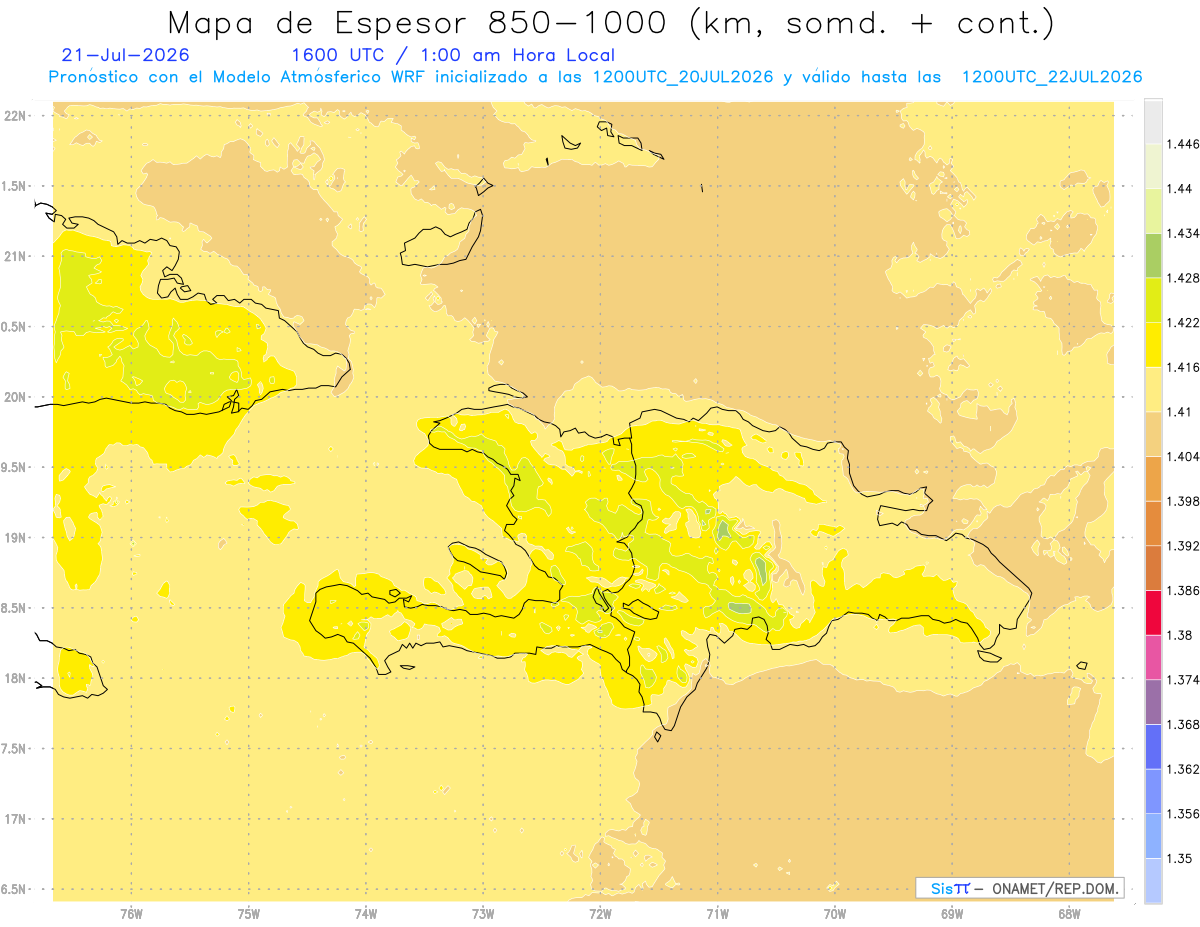This screenshot has width=1200, height=927.
Task: Click the latitude label "21N"
Action: coord(17,256)
